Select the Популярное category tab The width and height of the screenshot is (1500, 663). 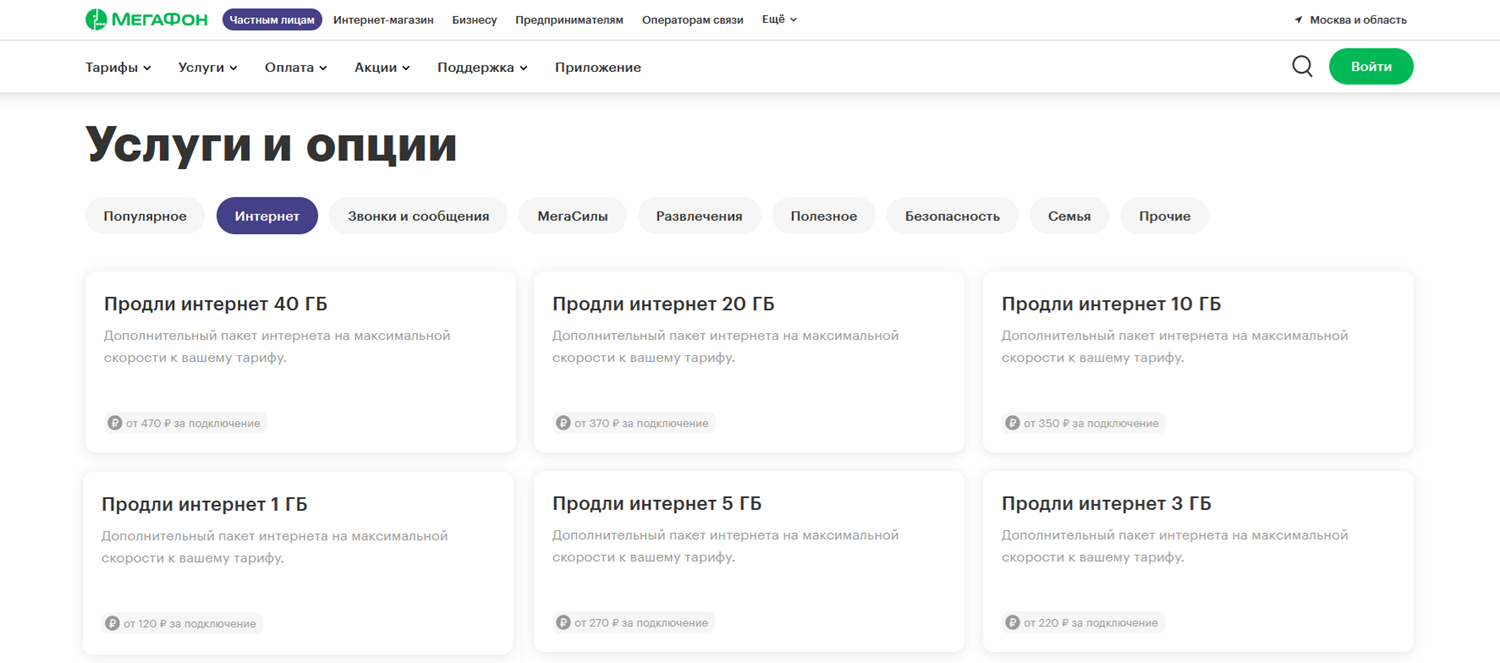click(x=145, y=216)
